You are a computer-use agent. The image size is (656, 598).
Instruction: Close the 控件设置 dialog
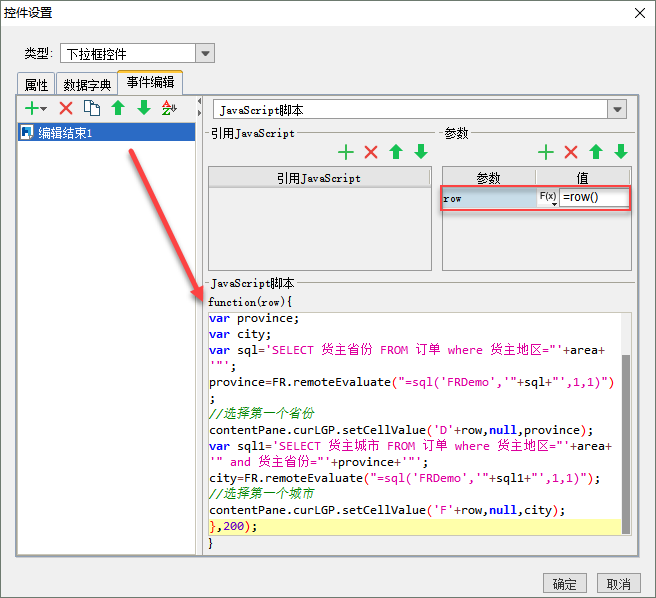pos(640,13)
